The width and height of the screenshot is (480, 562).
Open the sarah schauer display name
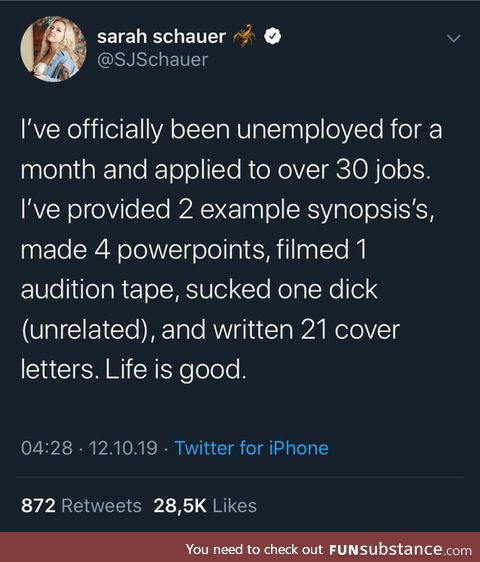click(x=161, y=36)
